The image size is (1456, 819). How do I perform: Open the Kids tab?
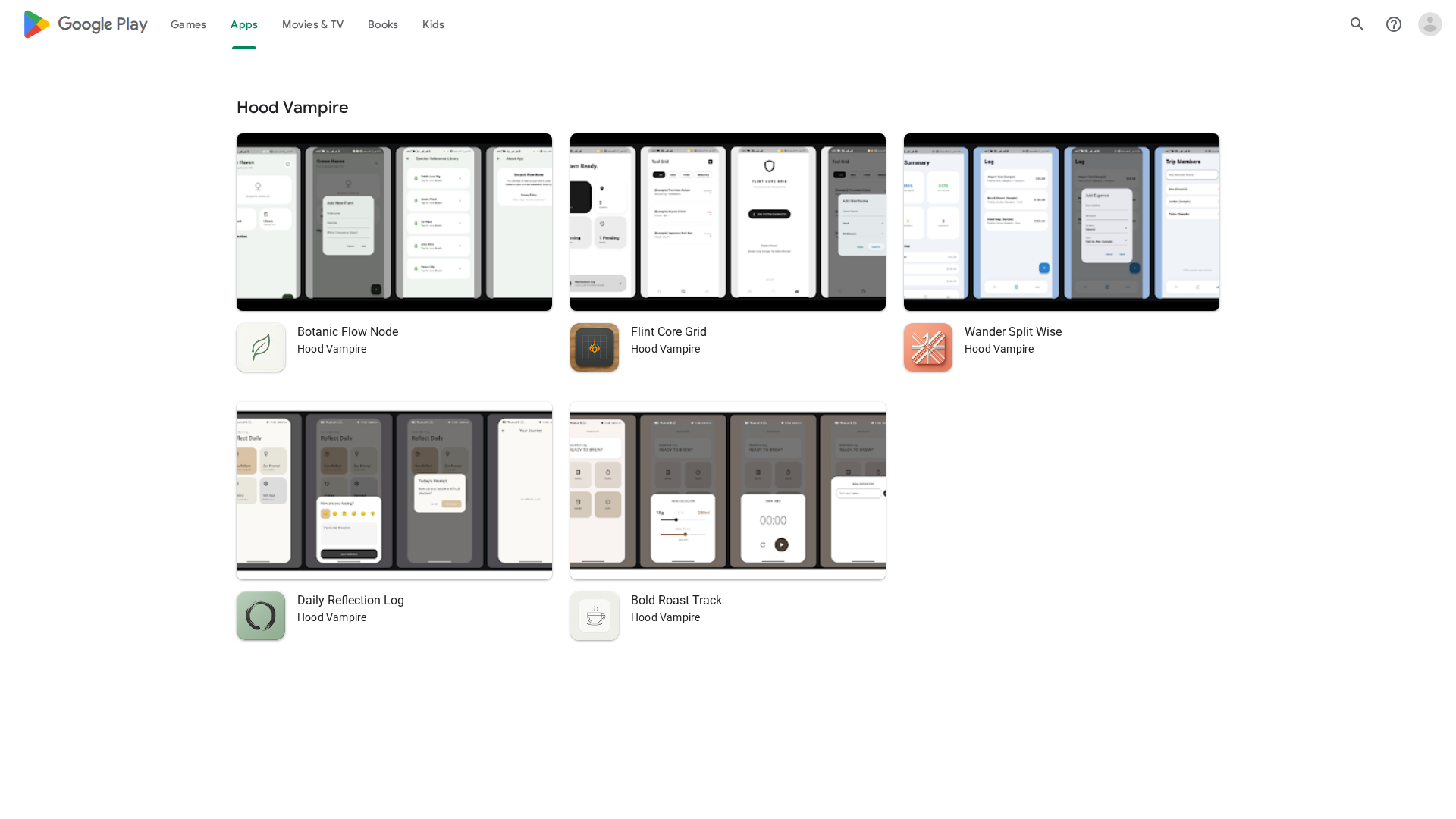[x=433, y=24]
